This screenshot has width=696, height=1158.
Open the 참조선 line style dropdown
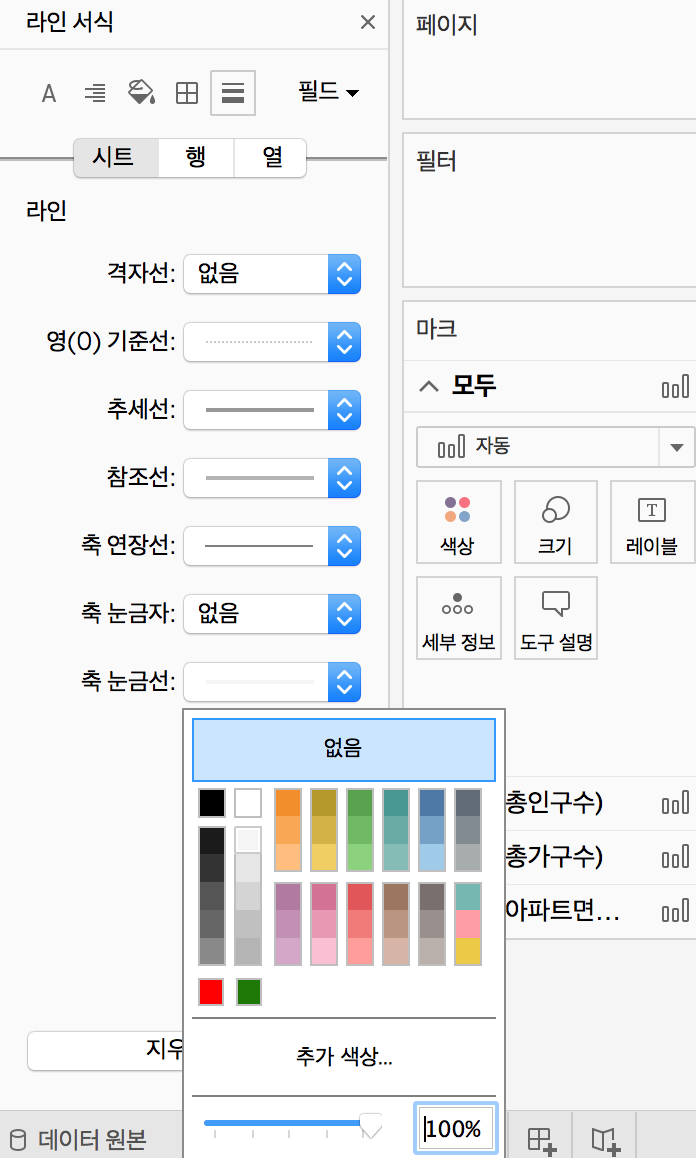pos(272,478)
